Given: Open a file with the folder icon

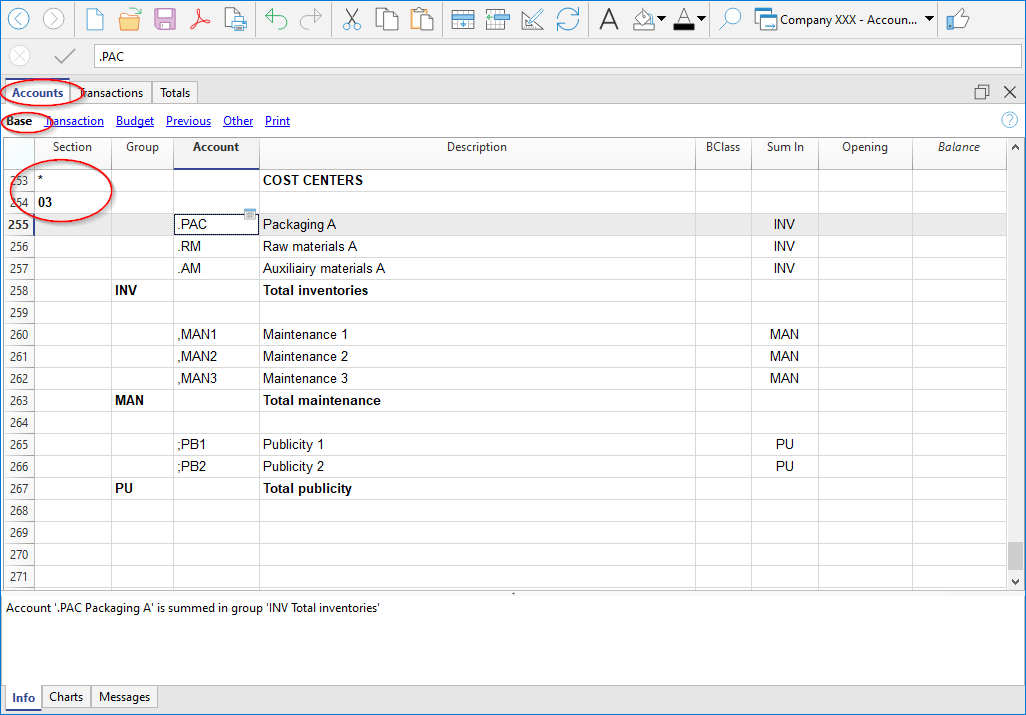Looking at the screenshot, I should tap(129, 19).
